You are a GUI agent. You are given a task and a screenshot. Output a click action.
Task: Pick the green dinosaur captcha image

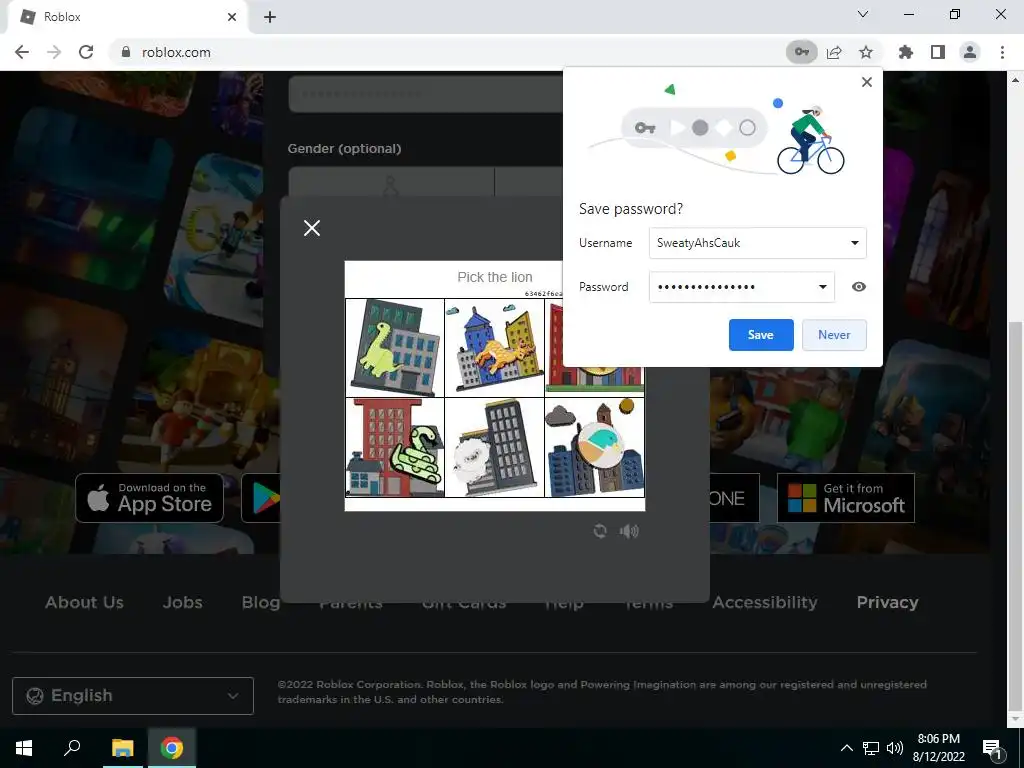coord(394,347)
